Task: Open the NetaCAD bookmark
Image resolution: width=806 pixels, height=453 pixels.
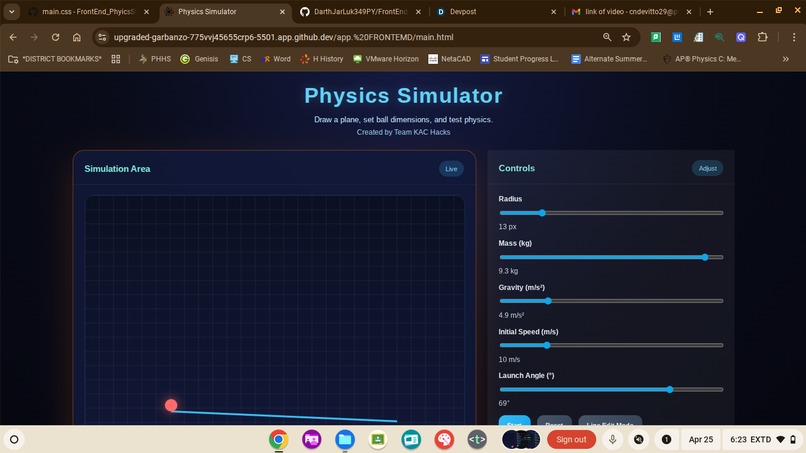Action: [x=450, y=59]
